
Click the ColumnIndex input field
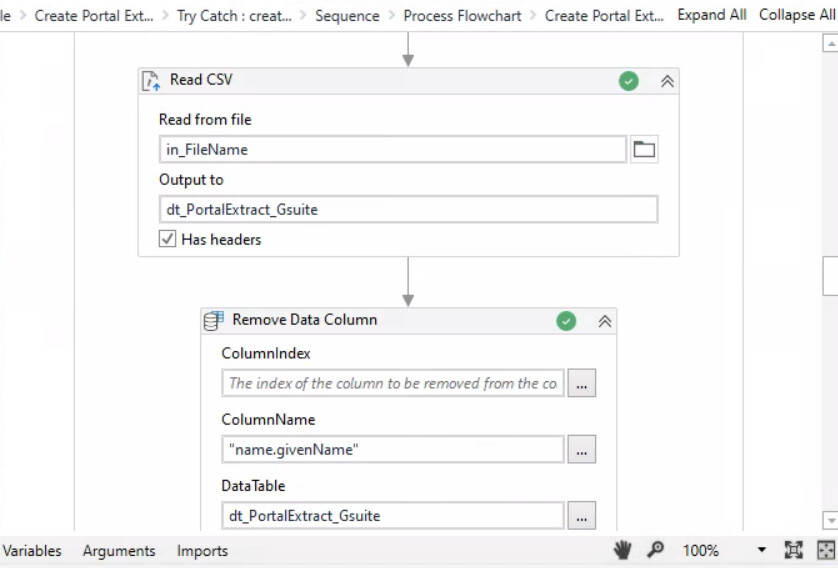[392, 383]
